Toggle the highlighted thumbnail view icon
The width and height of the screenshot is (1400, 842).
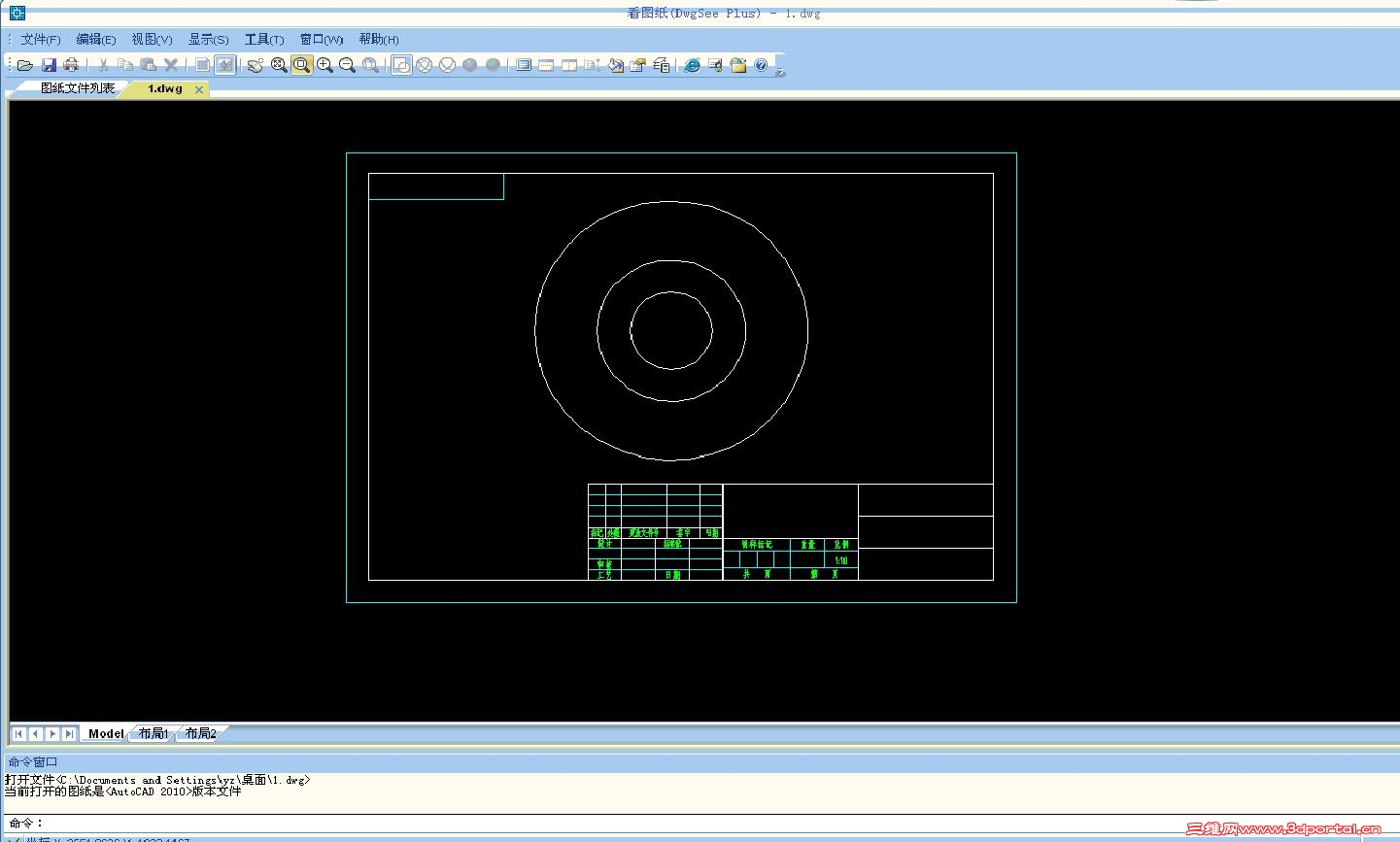point(225,65)
